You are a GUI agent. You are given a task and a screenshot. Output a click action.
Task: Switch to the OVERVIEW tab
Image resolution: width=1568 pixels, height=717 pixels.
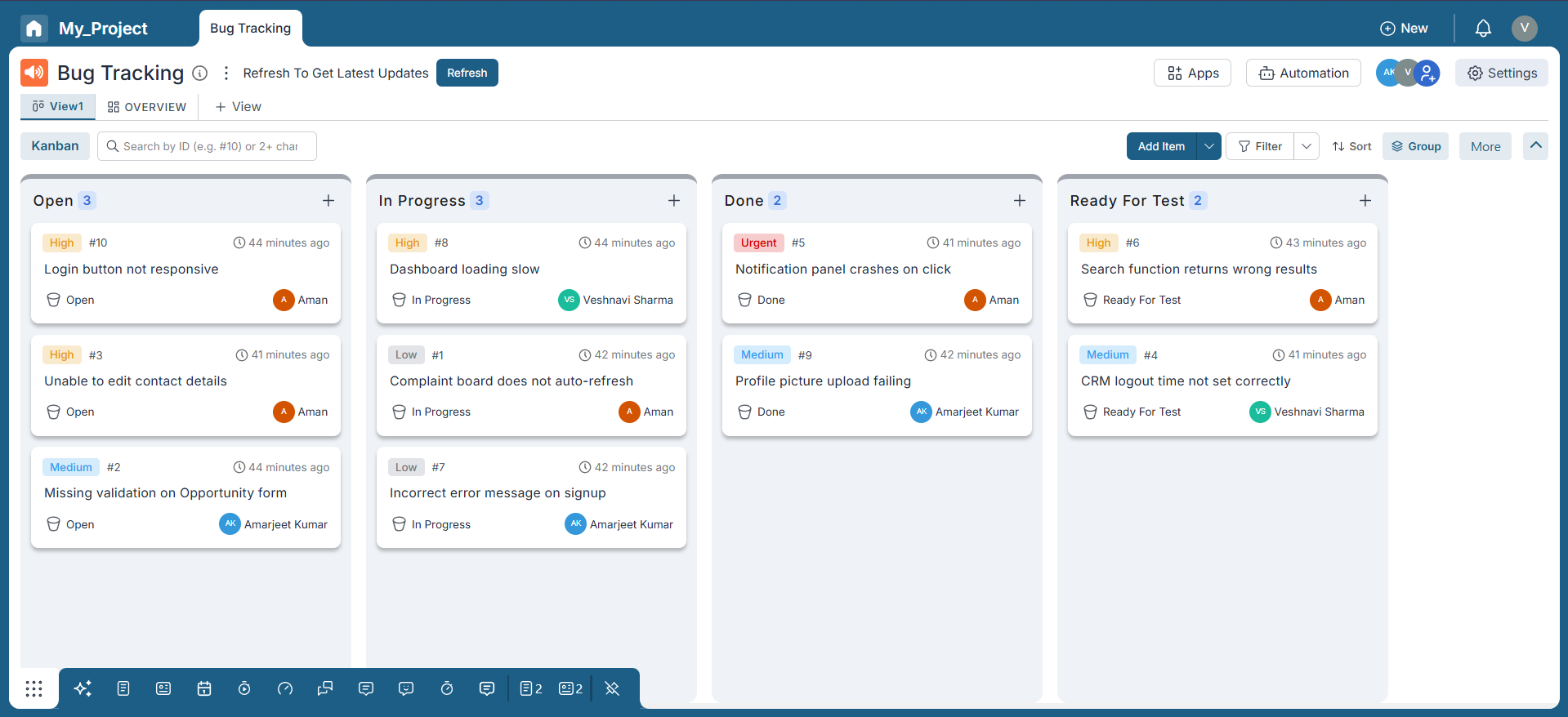[147, 107]
